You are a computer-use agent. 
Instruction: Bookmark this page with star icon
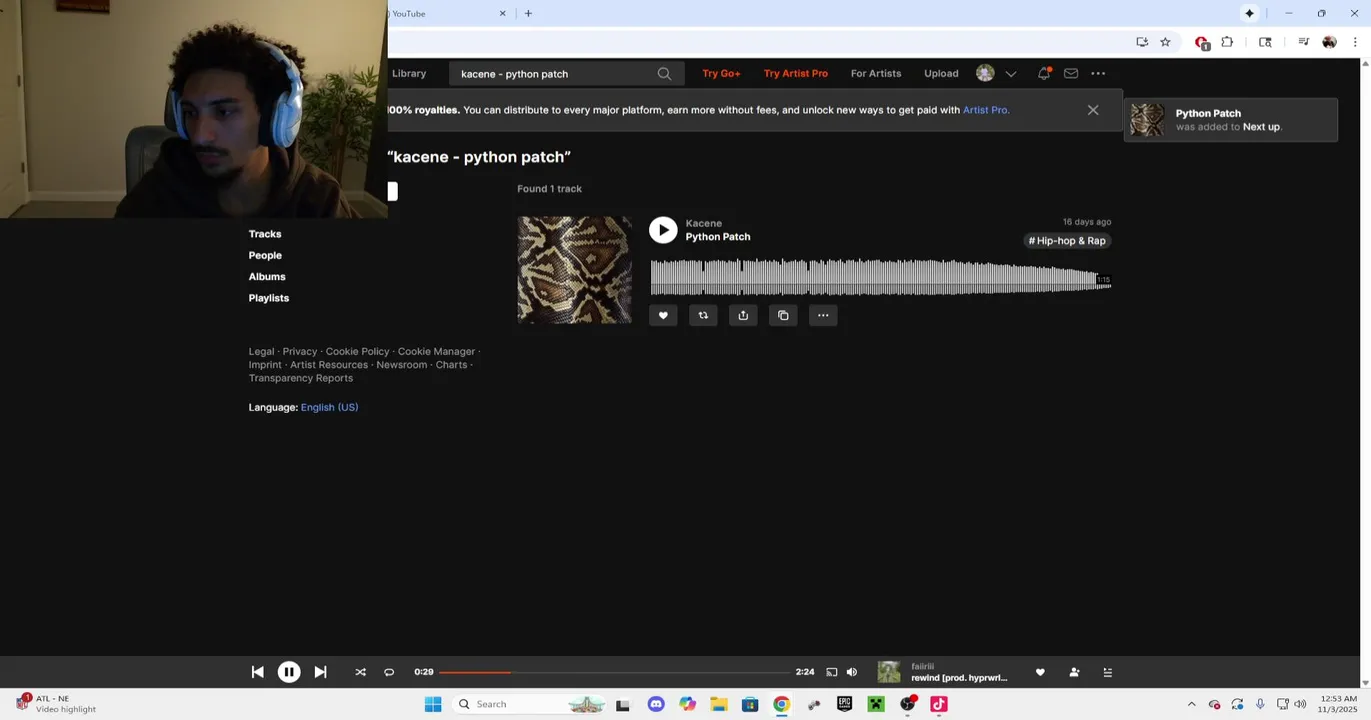1165,42
